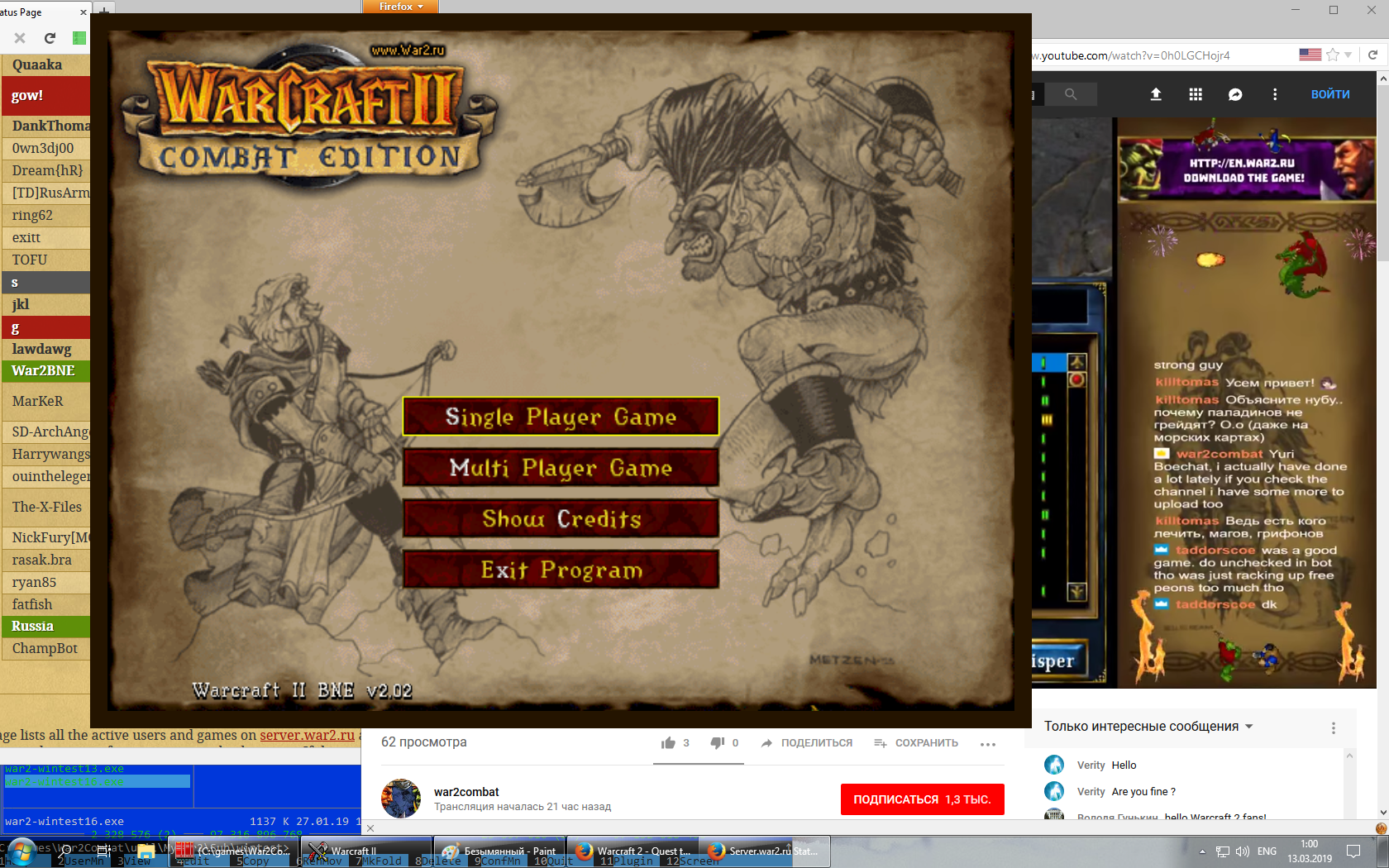Open more actions ellipsis under video
1389x868 pixels.
coord(988,744)
